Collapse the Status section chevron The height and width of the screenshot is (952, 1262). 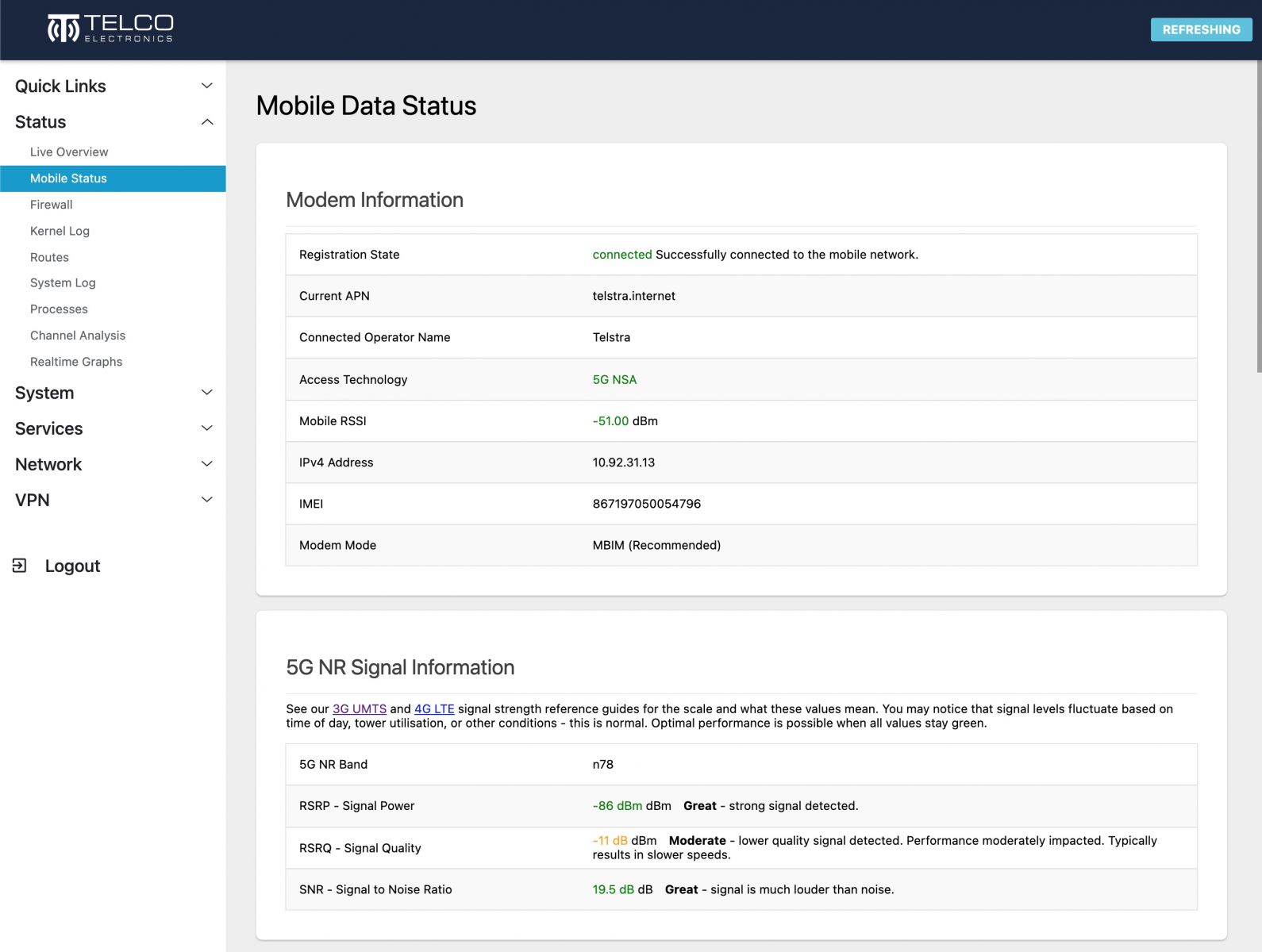pos(207,121)
